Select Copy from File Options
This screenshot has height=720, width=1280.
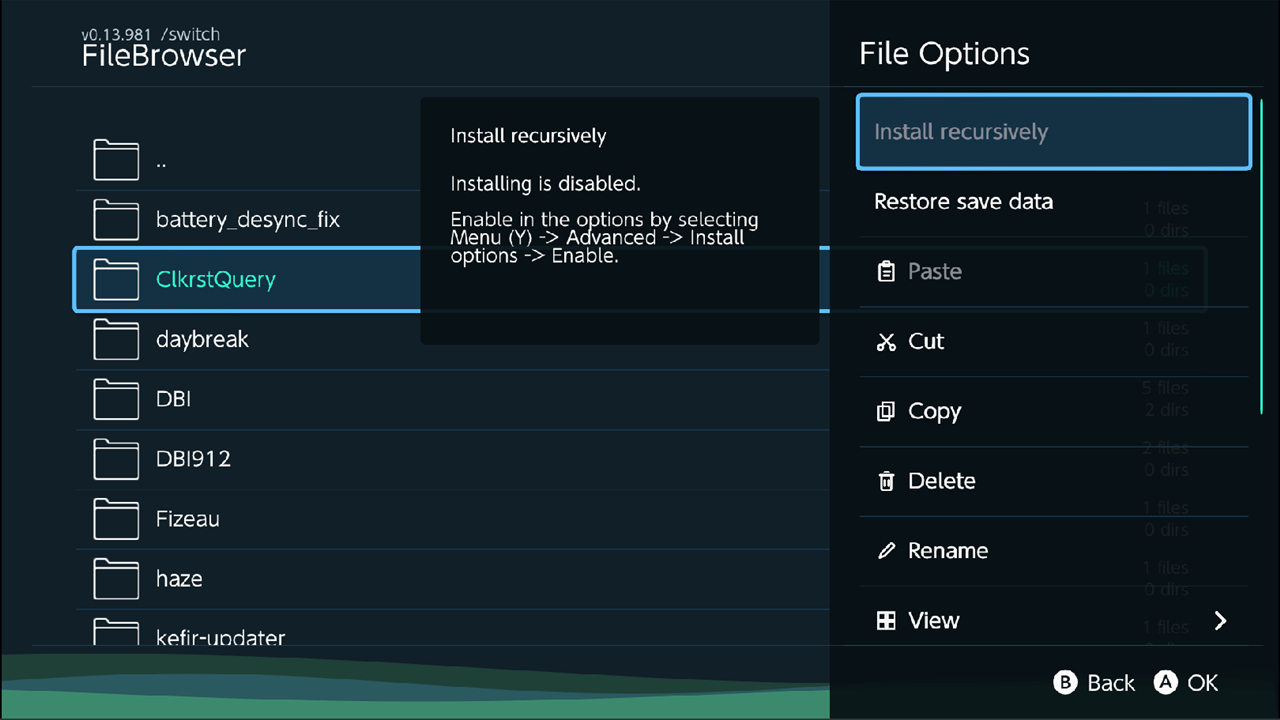[x=1054, y=412]
